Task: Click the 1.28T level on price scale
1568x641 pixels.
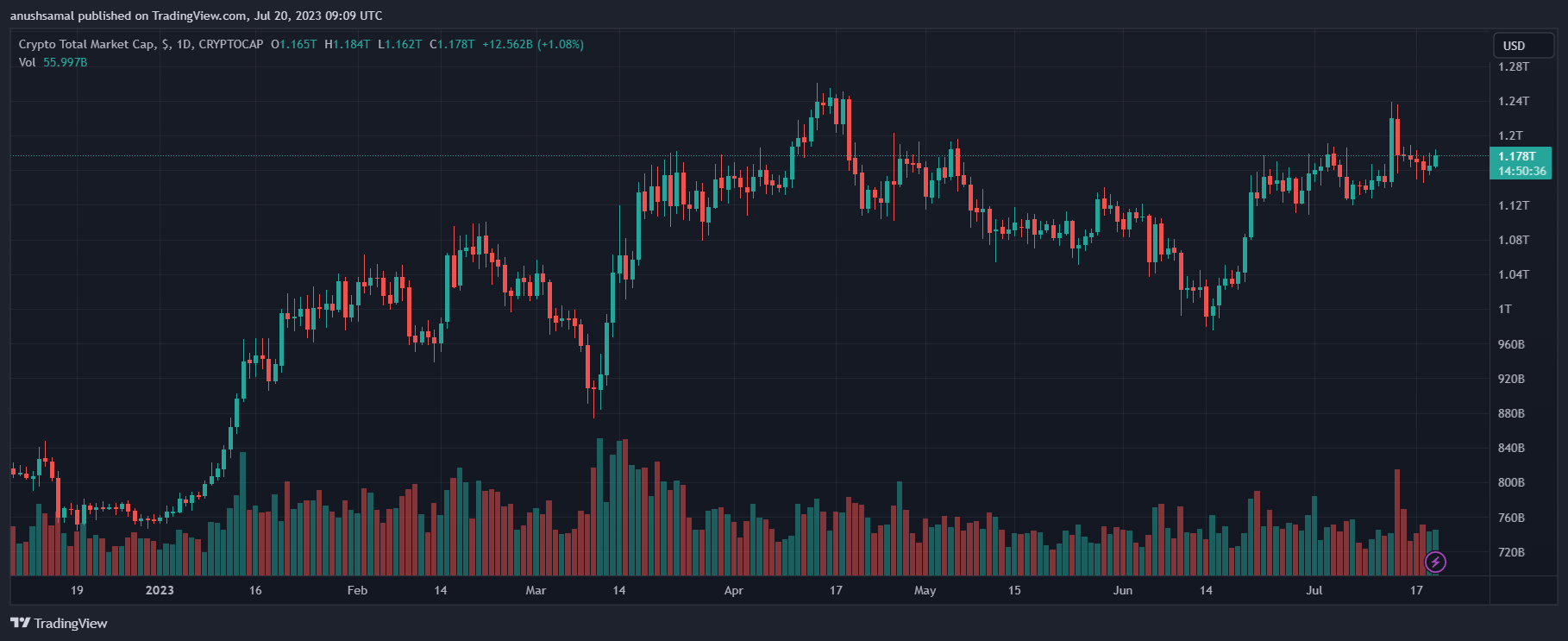Action: point(1514,66)
